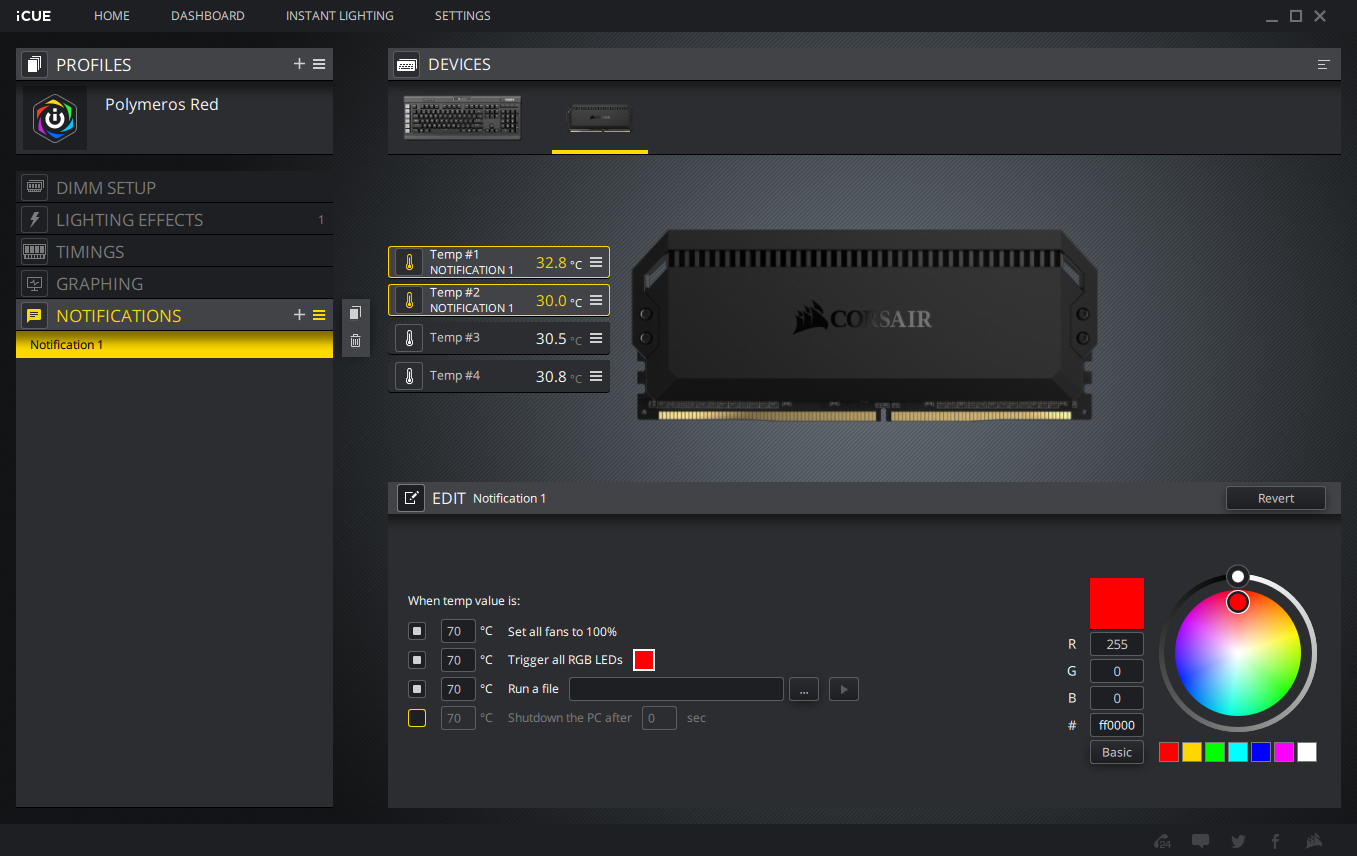Screen dimensions: 1357x856
Task: Pick the green preset color swatch
Action: point(1215,752)
